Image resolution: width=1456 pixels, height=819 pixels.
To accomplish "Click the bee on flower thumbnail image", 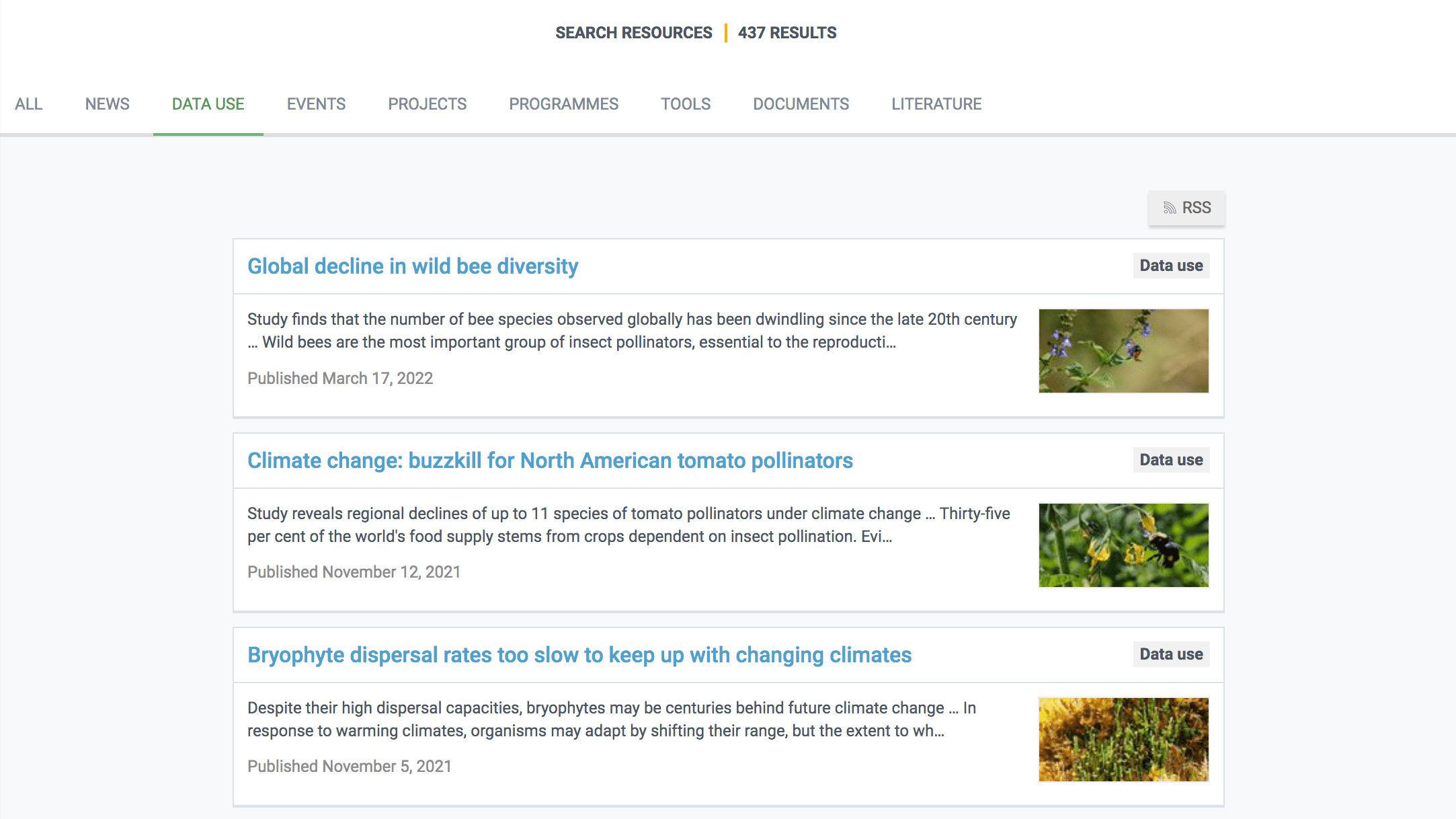I will point(1123,350).
